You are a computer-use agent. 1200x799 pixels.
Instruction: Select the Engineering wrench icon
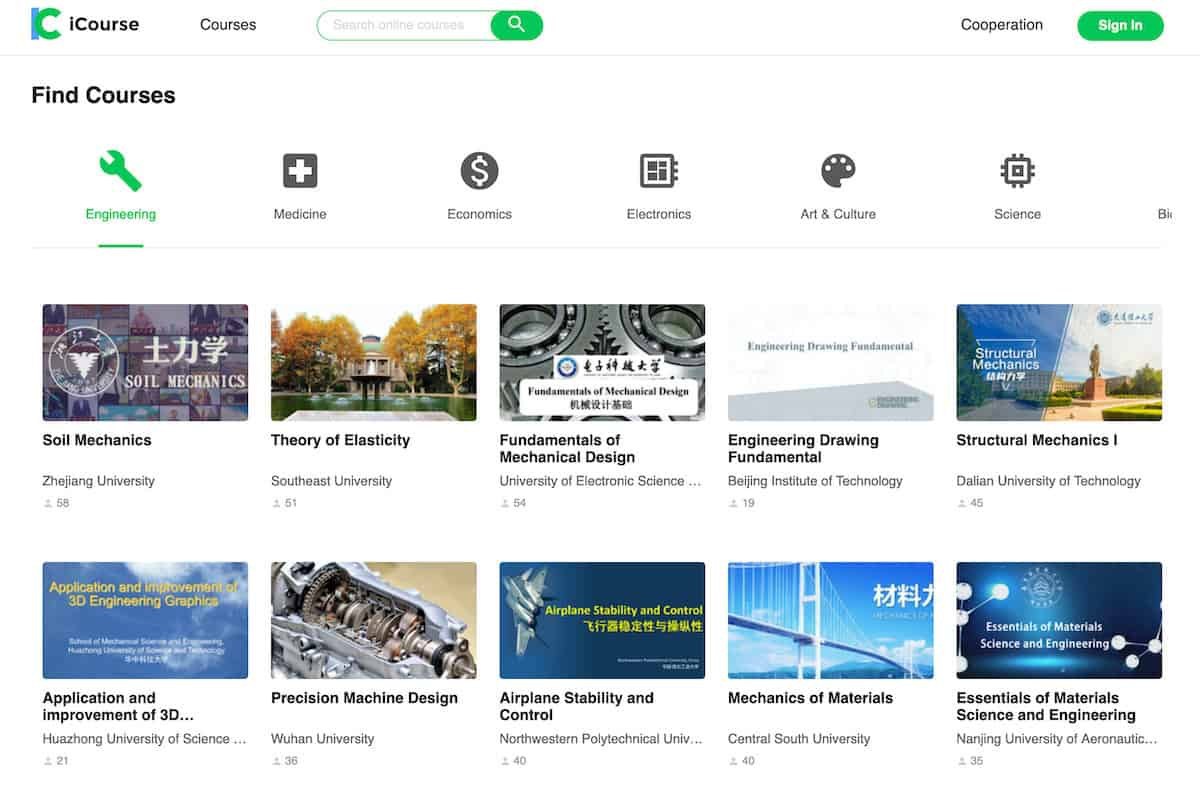120,171
